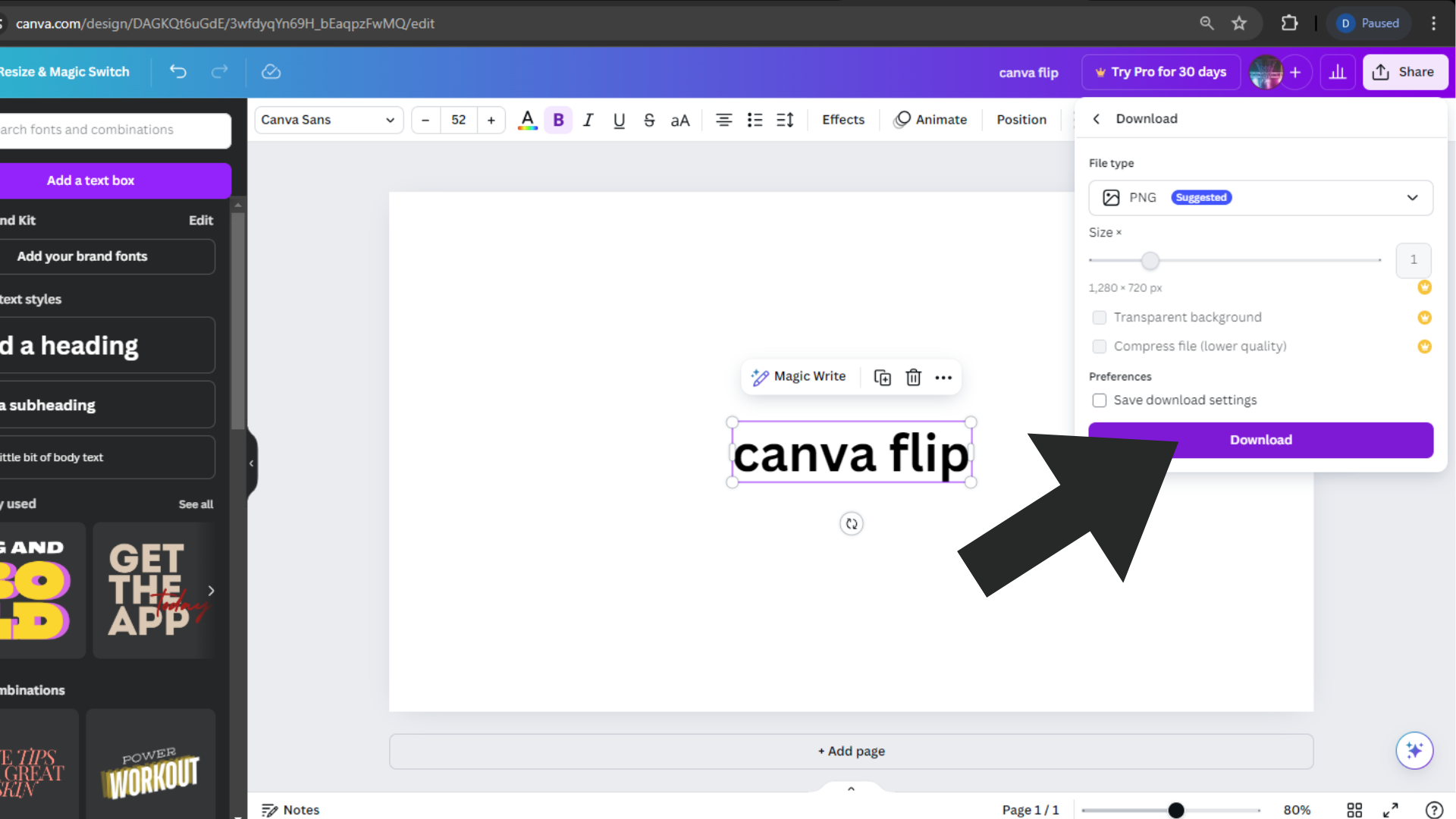Toggle underline formatting
1456x819 pixels.
click(619, 120)
